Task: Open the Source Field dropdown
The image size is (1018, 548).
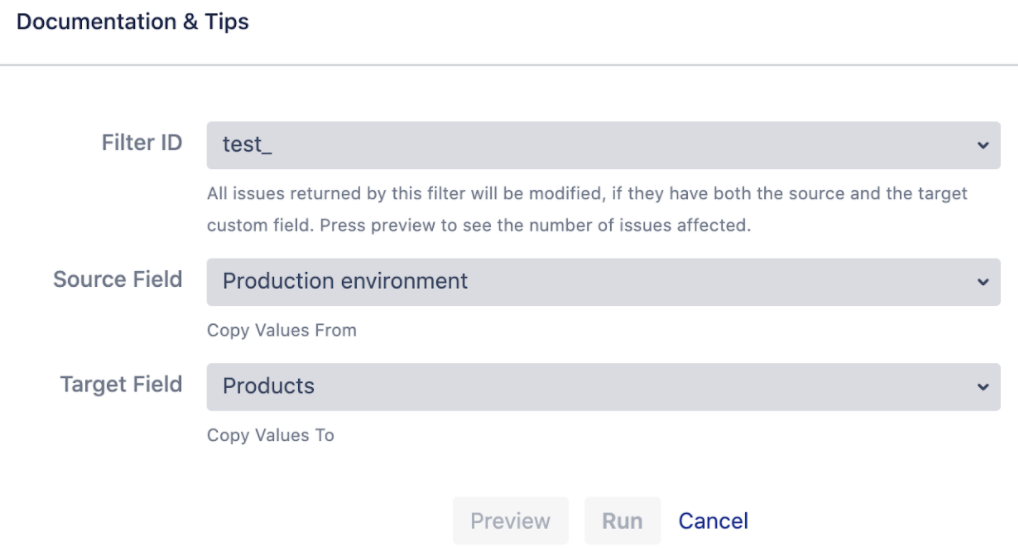Action: point(603,282)
